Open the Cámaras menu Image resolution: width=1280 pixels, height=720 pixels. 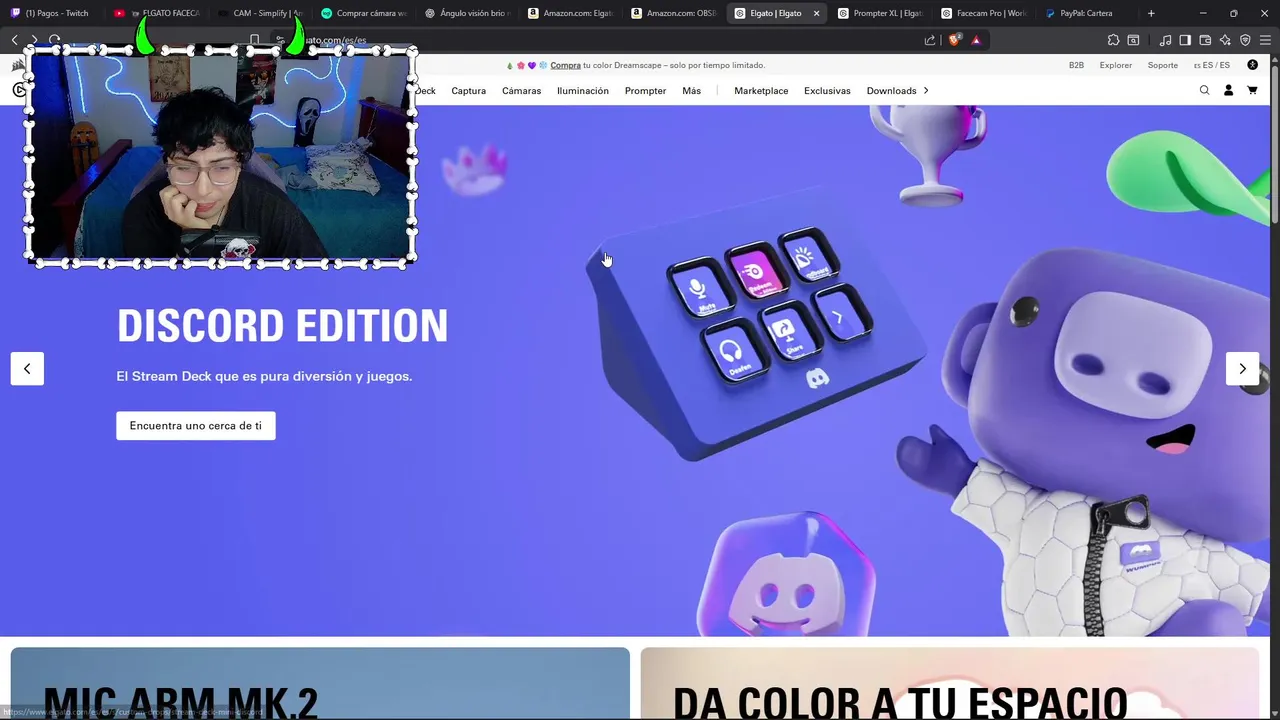[x=521, y=91]
